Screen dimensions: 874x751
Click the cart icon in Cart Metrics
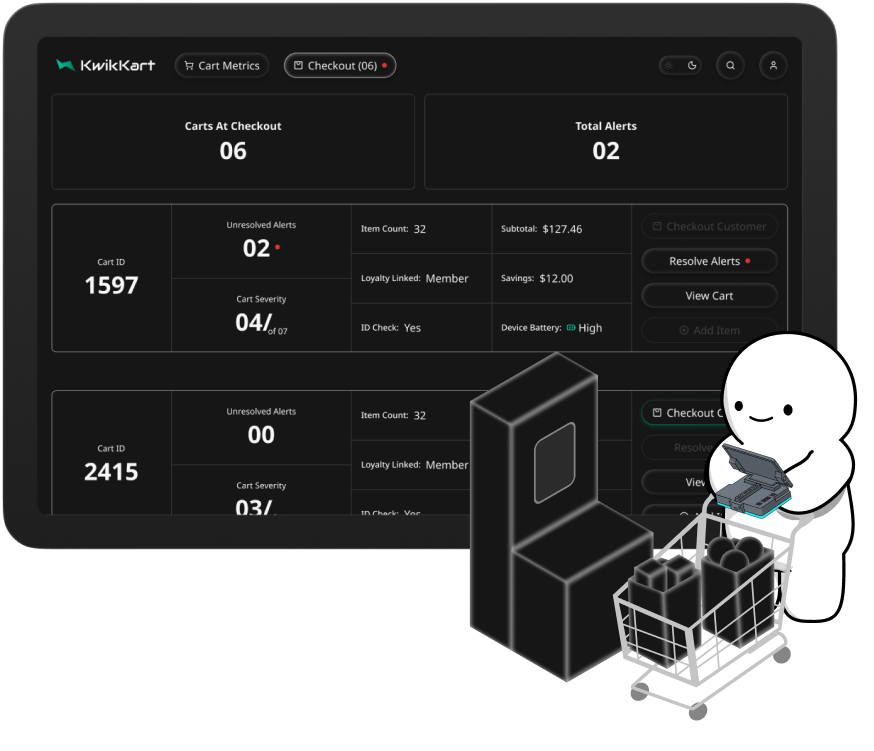click(x=189, y=66)
